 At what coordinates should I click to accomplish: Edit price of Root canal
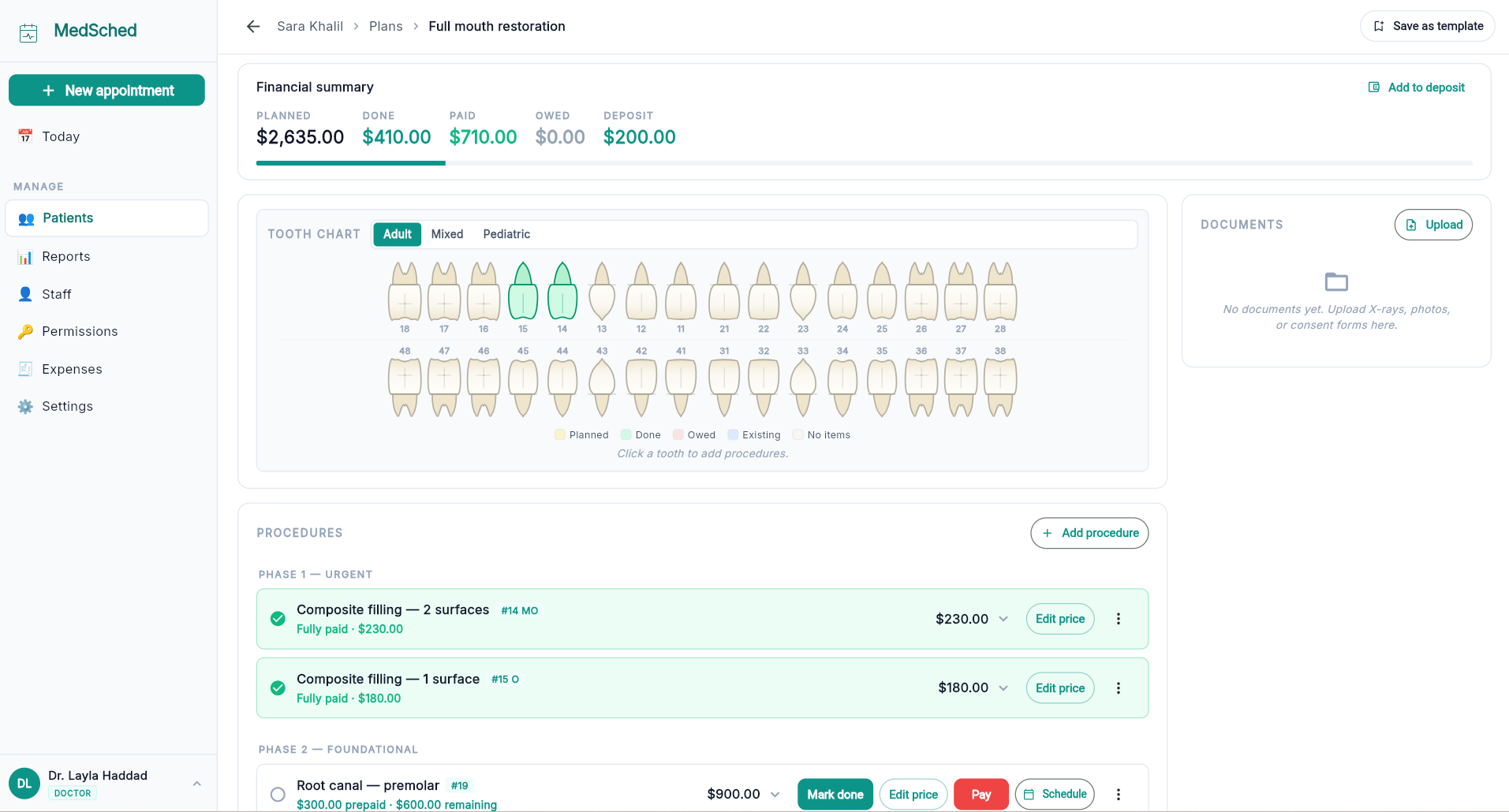(913, 795)
